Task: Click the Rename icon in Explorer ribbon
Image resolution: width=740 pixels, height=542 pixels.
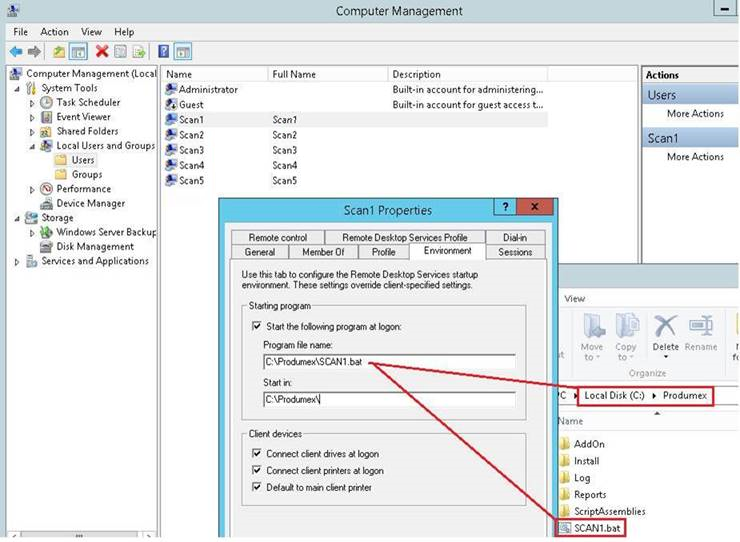Action: pyautogui.click(x=700, y=333)
